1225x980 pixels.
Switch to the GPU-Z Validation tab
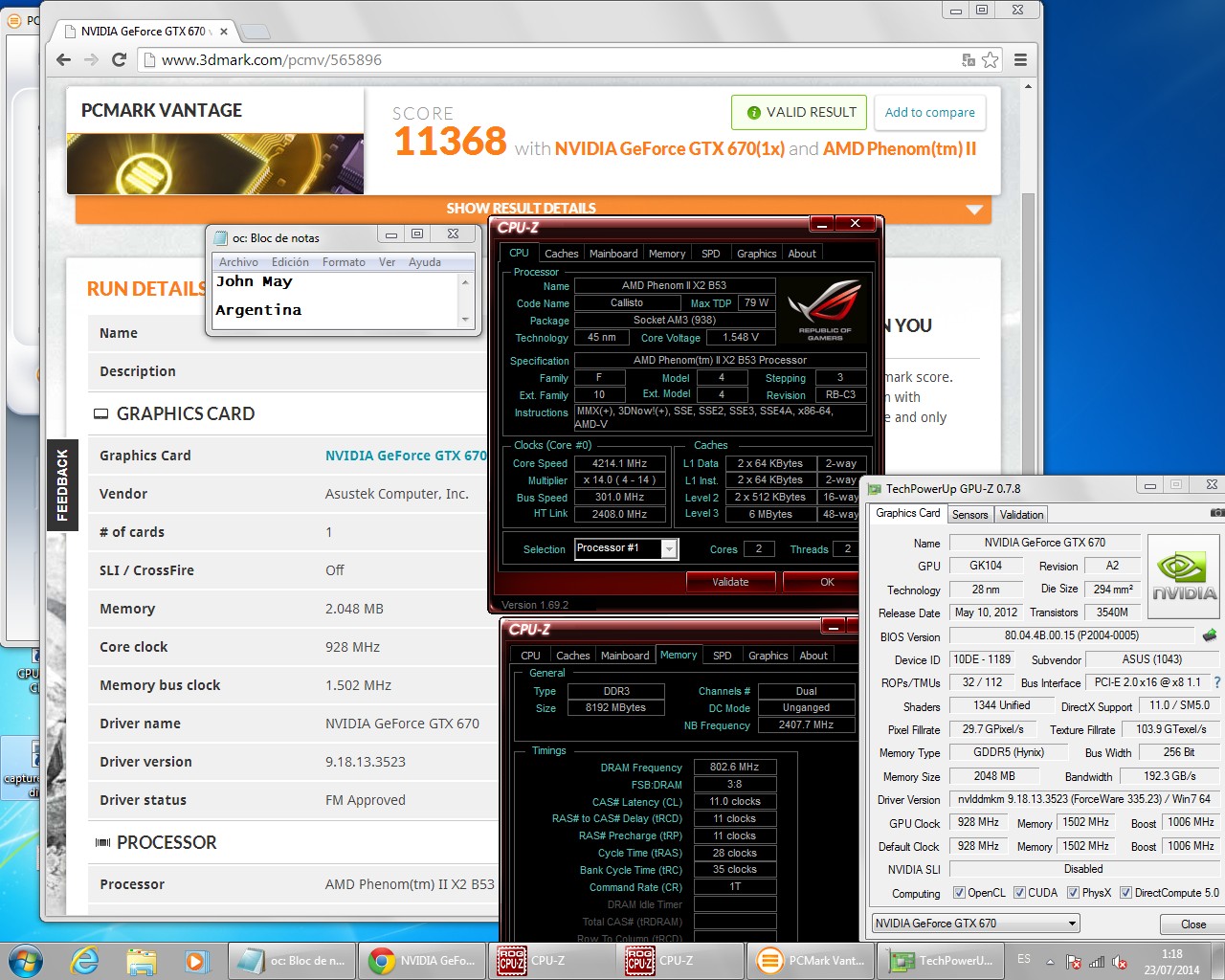pos(1021,515)
